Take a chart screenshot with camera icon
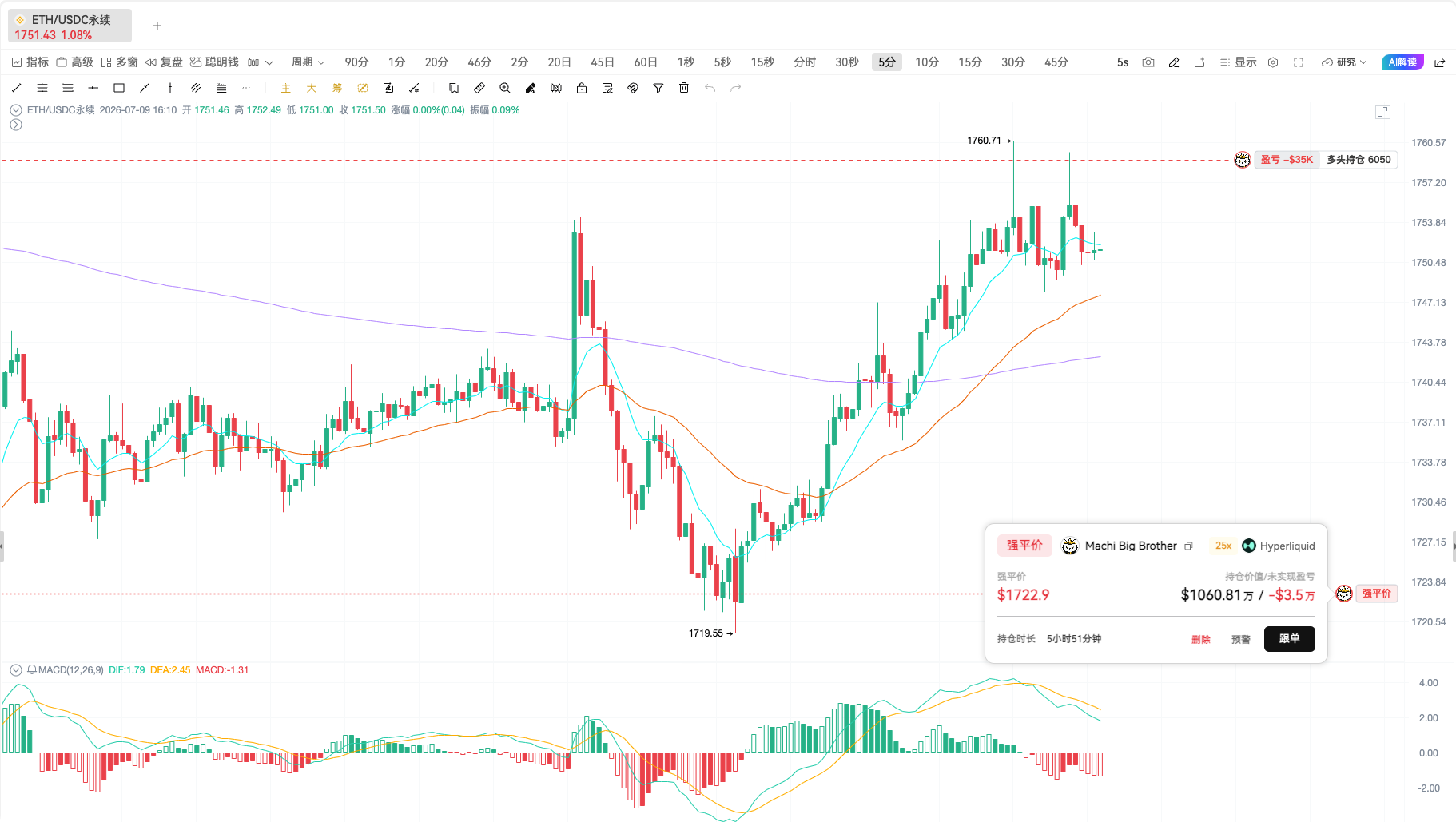This screenshot has height=822, width=1456. click(x=1148, y=62)
